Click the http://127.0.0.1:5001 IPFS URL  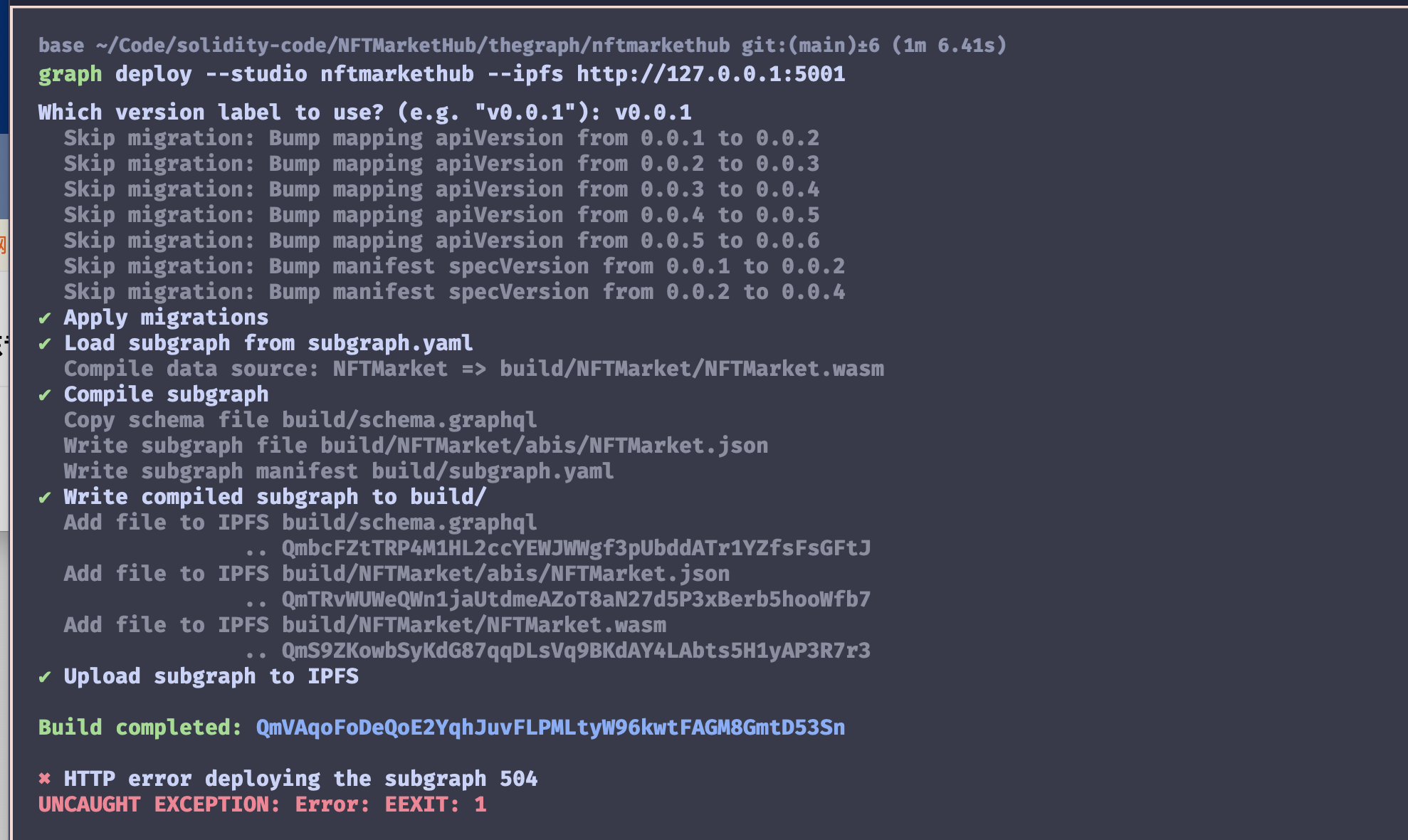710,74
